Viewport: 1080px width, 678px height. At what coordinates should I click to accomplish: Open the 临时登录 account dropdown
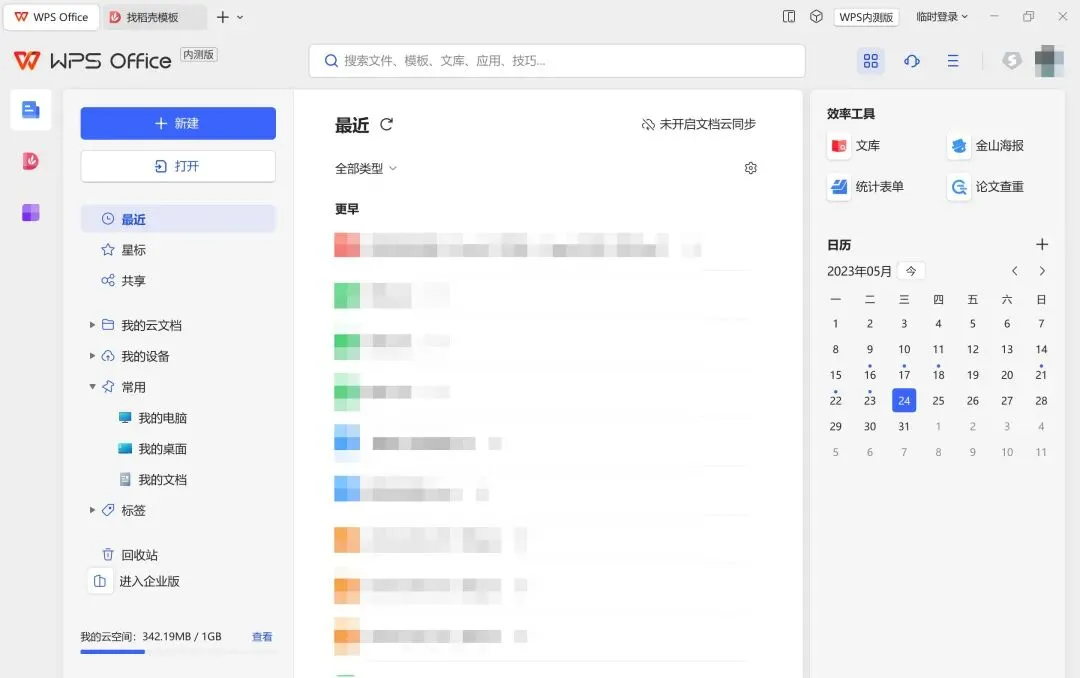pyautogui.click(x=942, y=17)
